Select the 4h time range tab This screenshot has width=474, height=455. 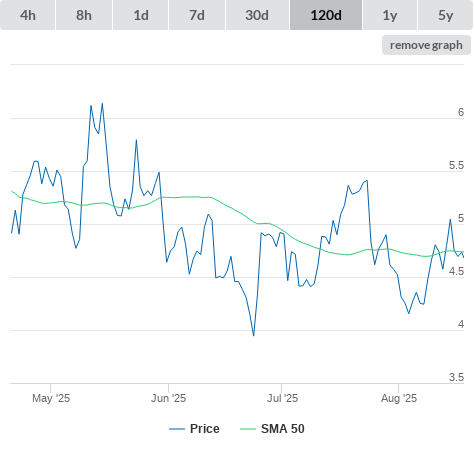[28, 15]
